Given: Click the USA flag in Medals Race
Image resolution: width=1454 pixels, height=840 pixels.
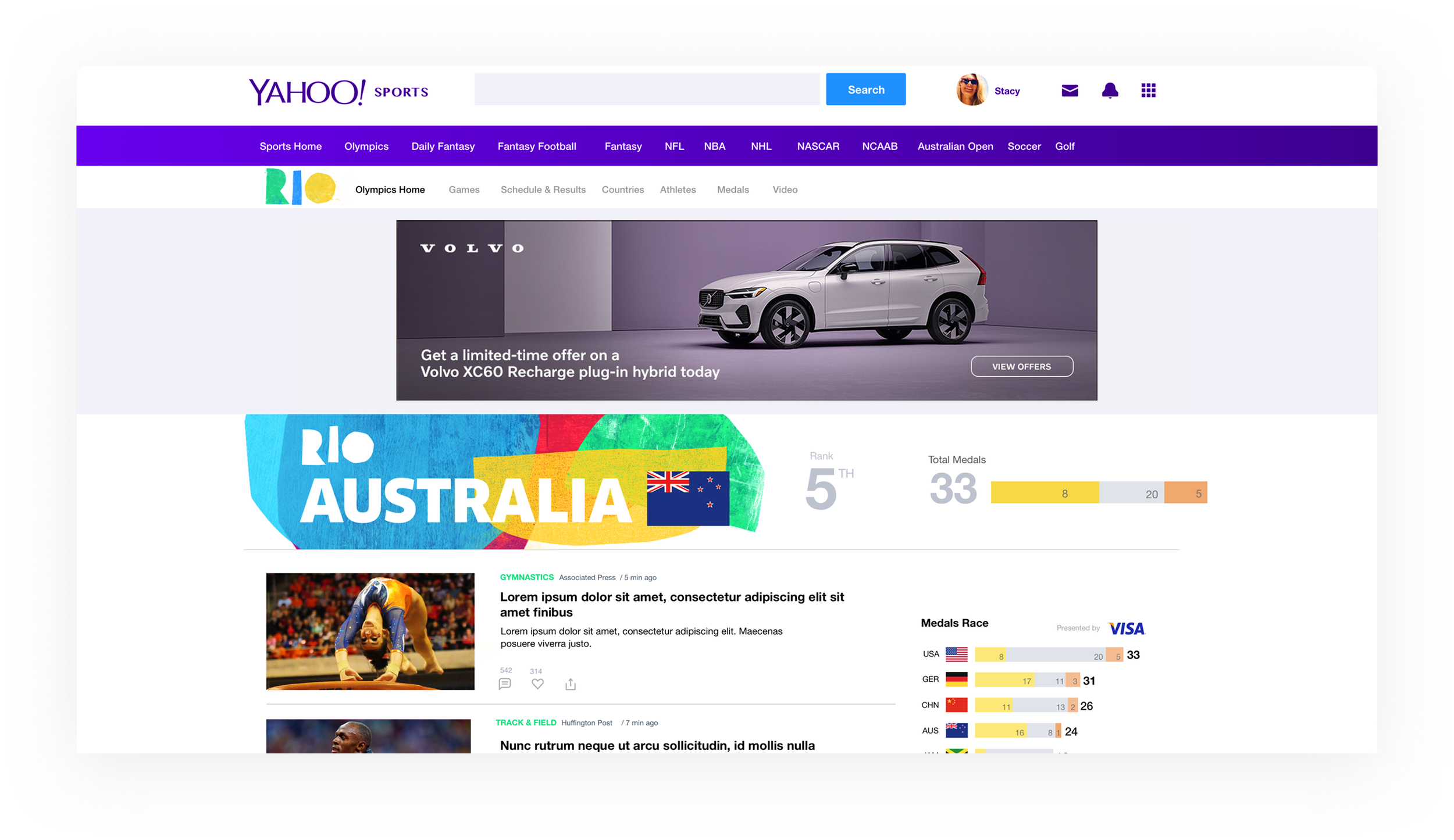Looking at the screenshot, I should click(956, 653).
